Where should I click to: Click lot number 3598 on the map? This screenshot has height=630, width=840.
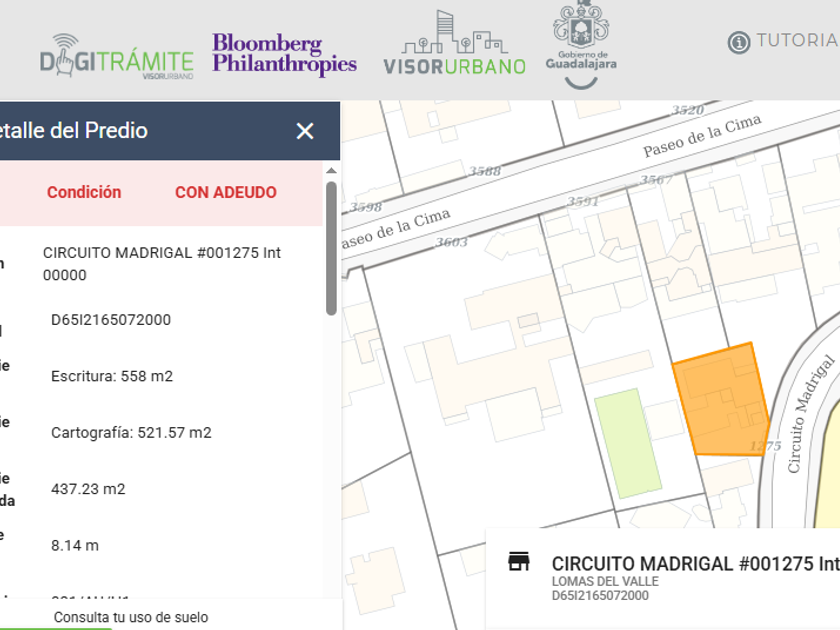(x=365, y=207)
